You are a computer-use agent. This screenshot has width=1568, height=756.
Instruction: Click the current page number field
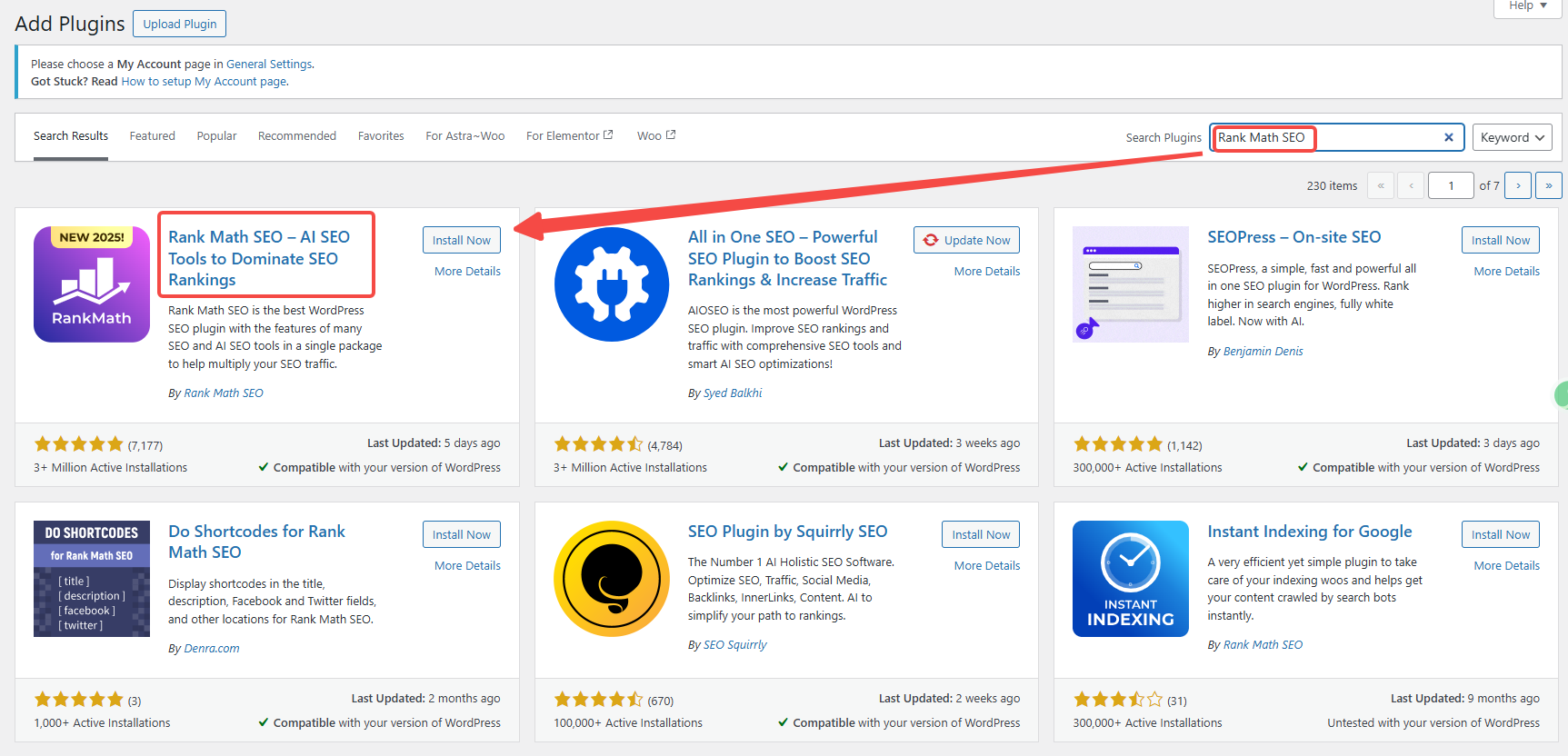pos(1450,185)
